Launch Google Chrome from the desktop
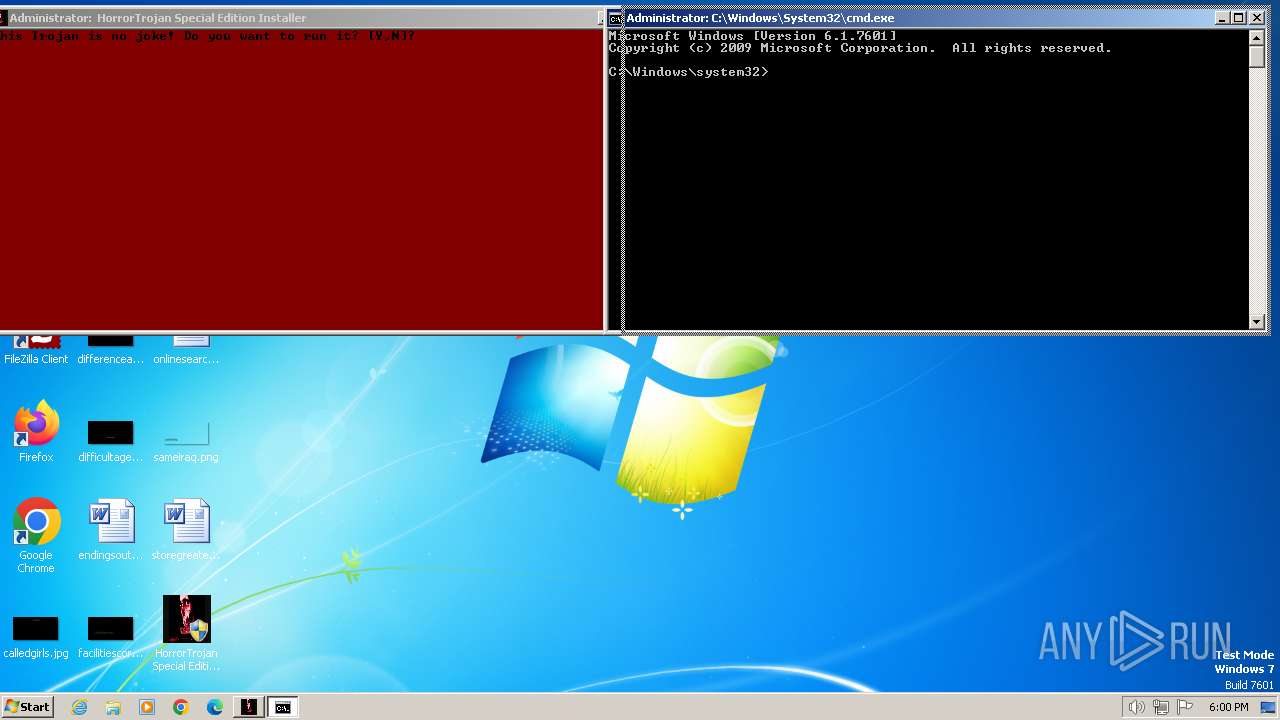This screenshot has width=1280, height=720. tap(36, 536)
